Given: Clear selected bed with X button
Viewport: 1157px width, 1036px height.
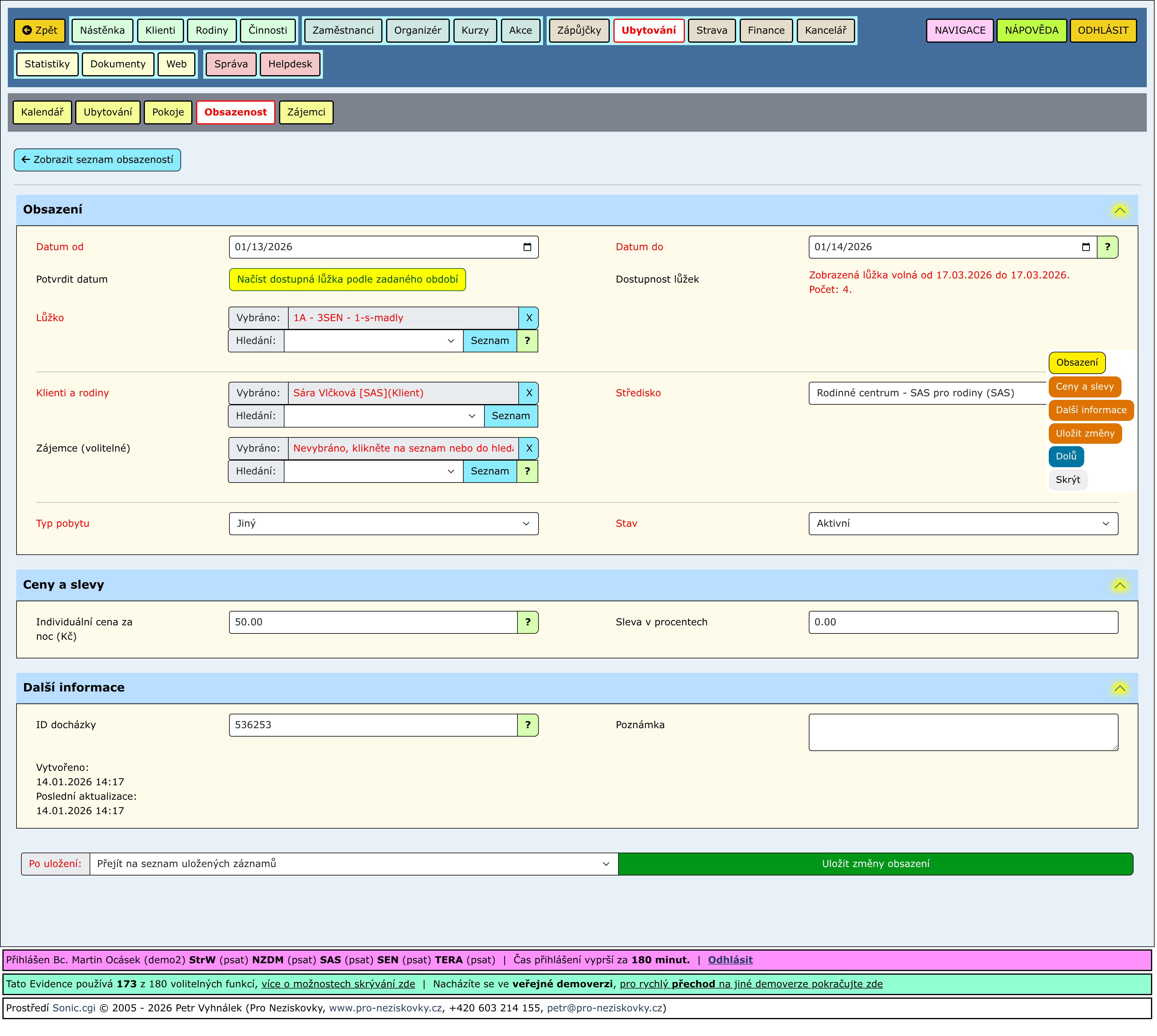Looking at the screenshot, I should pyautogui.click(x=529, y=318).
